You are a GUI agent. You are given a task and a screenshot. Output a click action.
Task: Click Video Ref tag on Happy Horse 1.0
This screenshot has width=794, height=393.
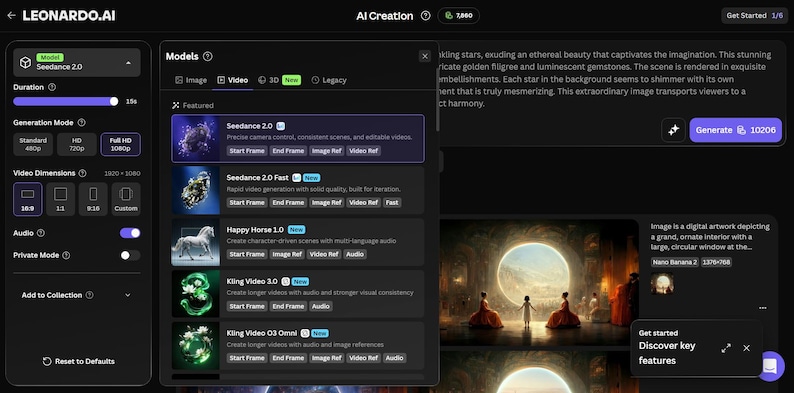coord(324,254)
